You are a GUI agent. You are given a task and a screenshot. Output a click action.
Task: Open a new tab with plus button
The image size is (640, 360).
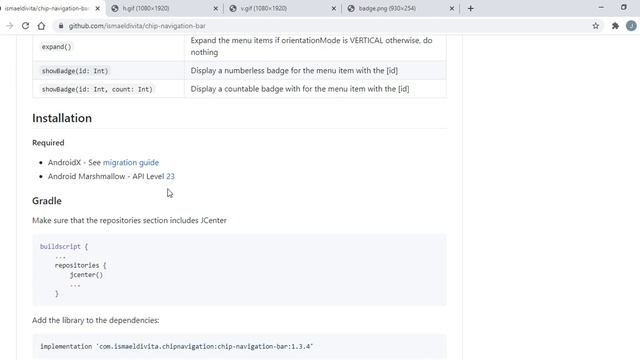tap(471, 8)
